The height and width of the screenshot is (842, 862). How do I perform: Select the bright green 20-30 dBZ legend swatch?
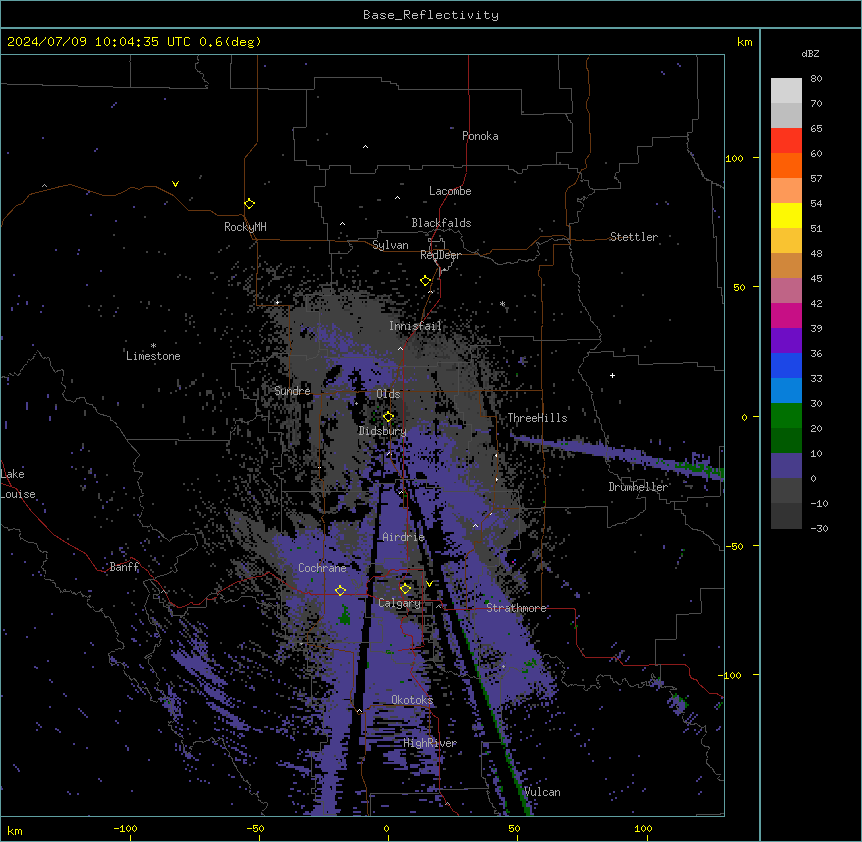click(786, 416)
